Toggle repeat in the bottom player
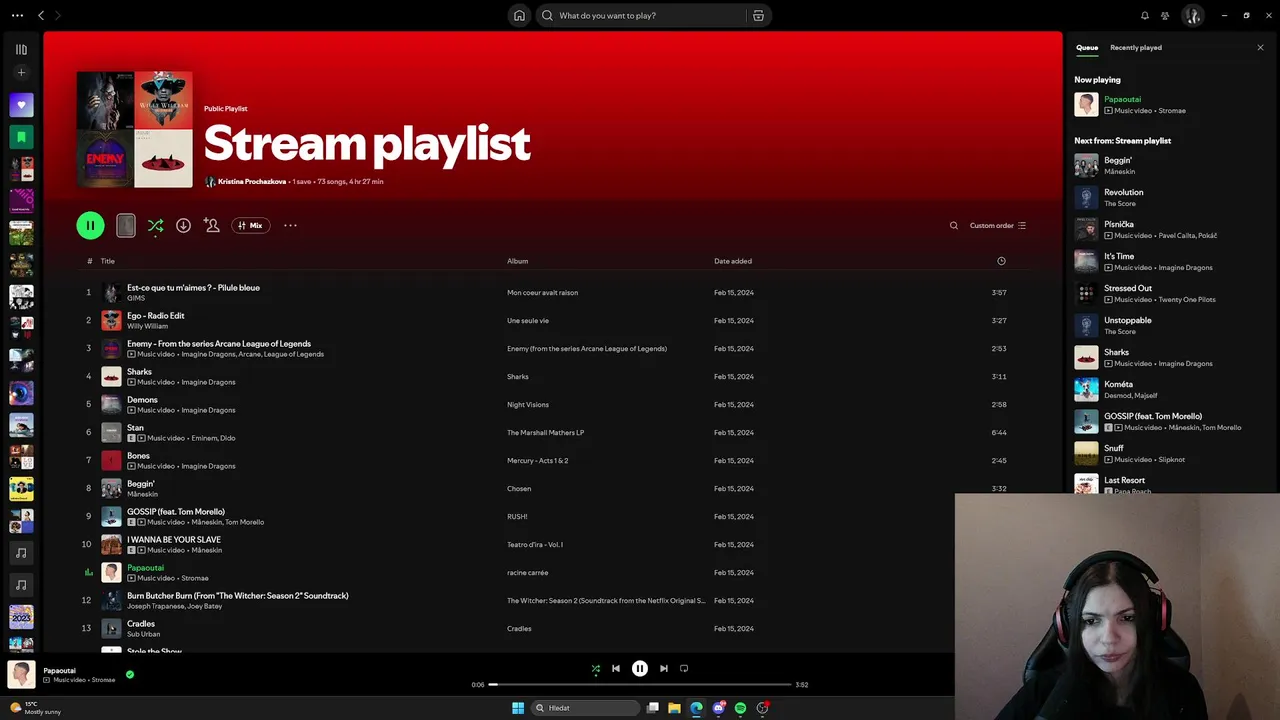This screenshot has height=720, width=1280. [x=684, y=668]
